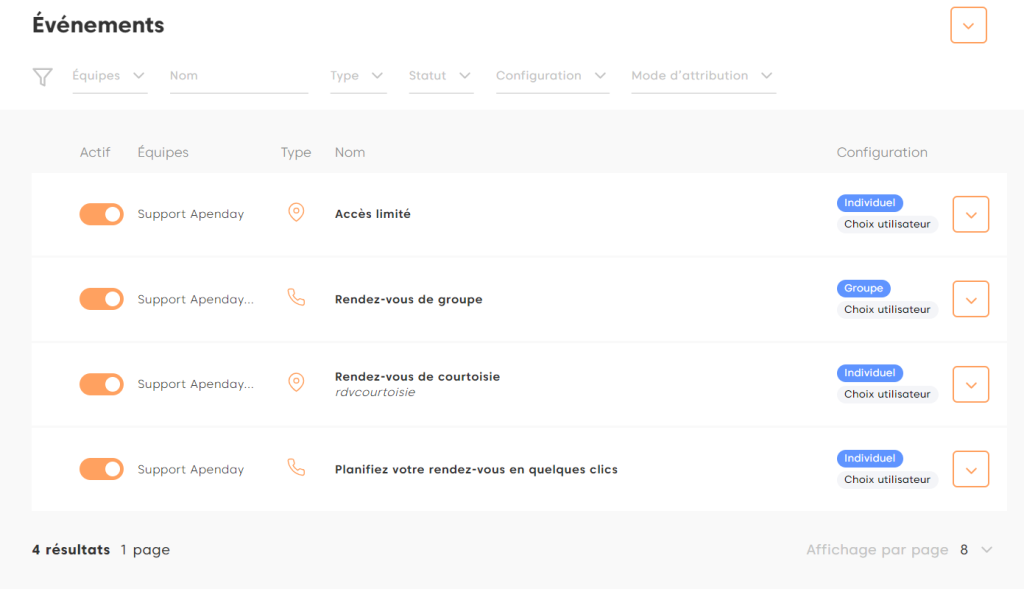Expand the Statut filter dropdown
The image size is (1024, 589).
tap(440, 76)
